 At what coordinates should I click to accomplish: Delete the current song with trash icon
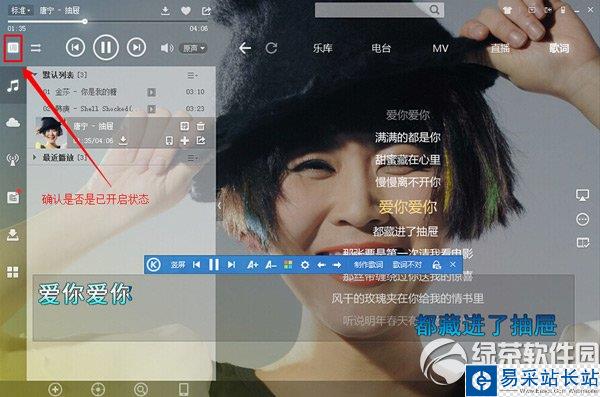[201, 126]
